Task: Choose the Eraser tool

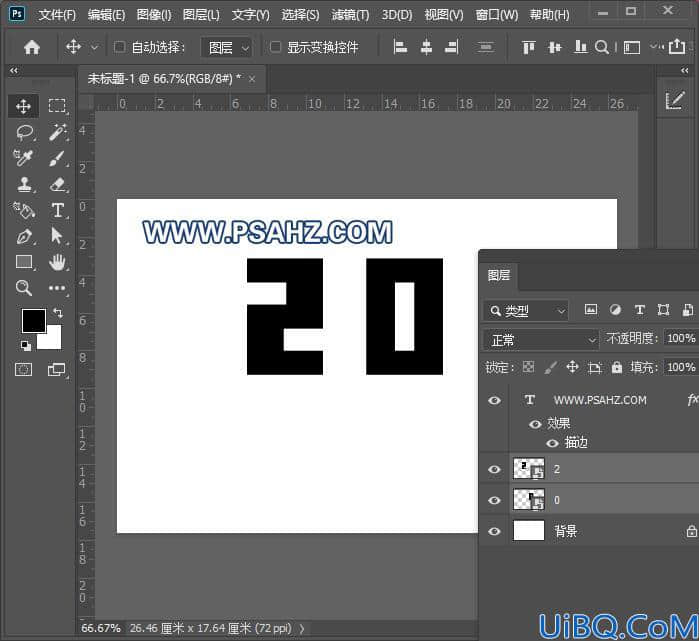Action: point(58,184)
